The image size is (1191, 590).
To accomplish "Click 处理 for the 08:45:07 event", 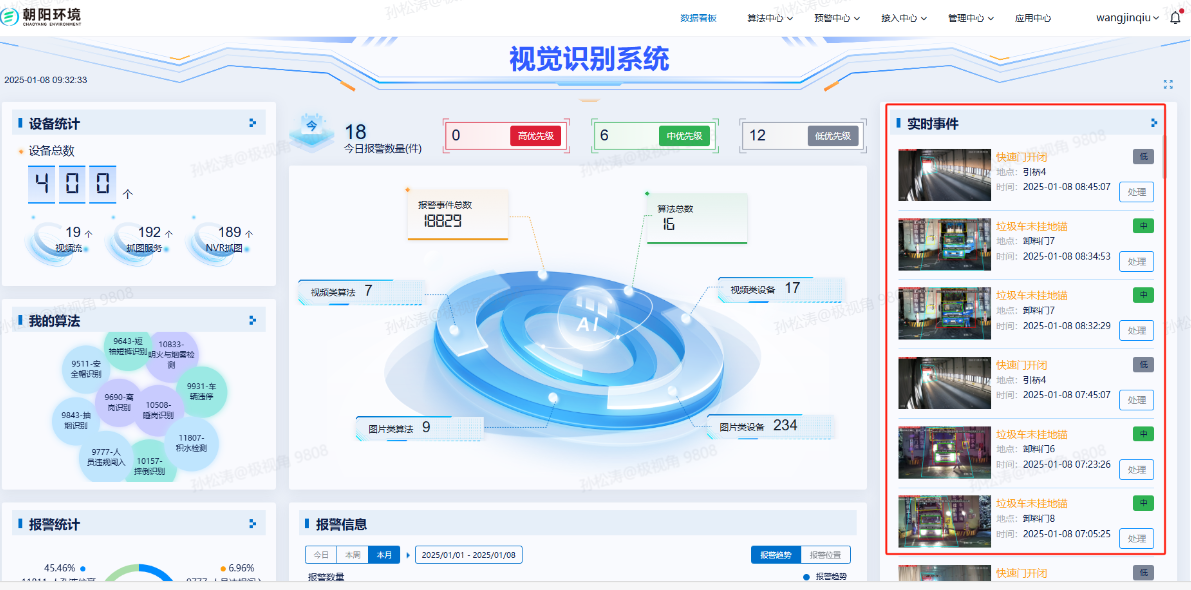I will pos(1136,192).
